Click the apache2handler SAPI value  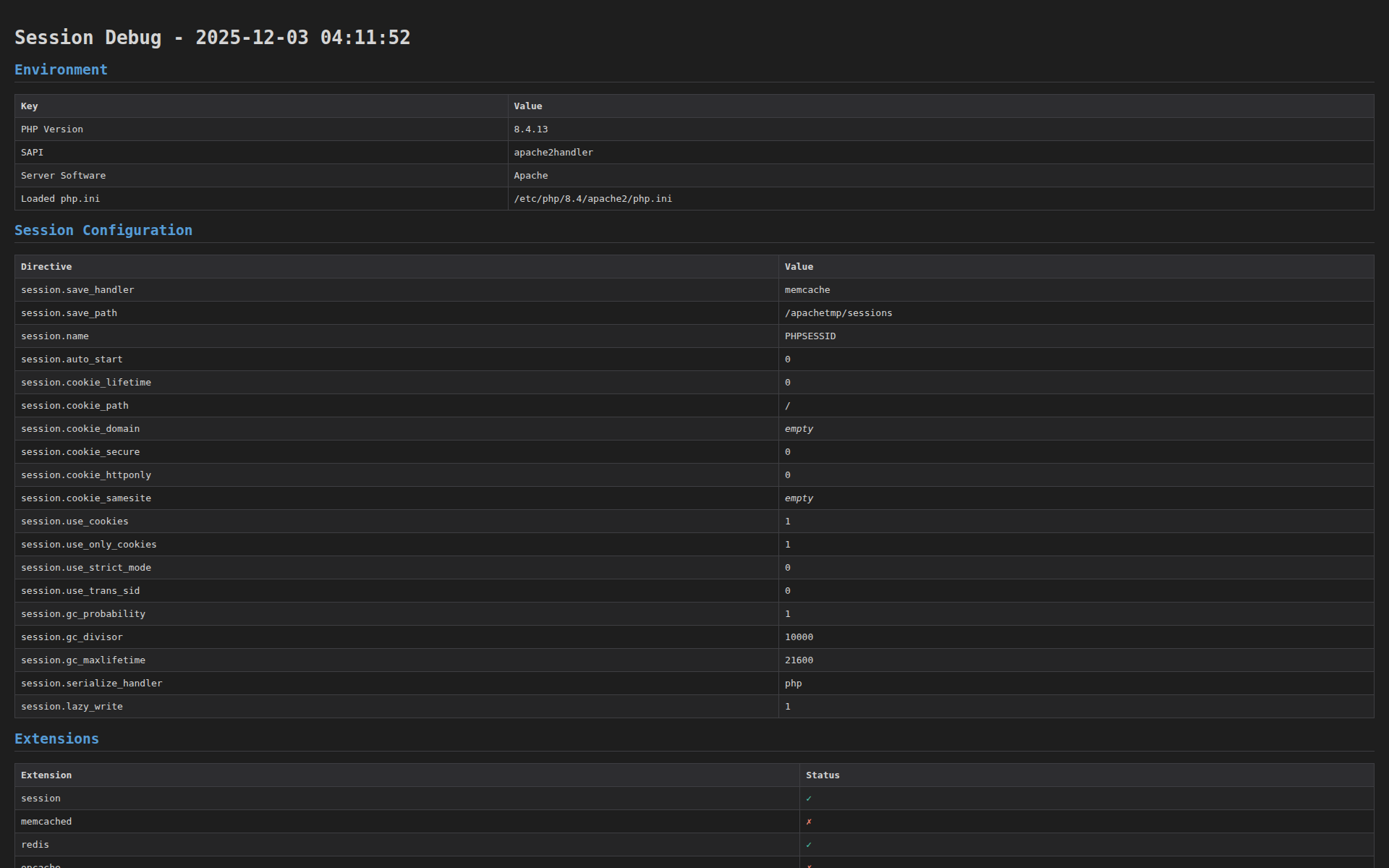553,153
